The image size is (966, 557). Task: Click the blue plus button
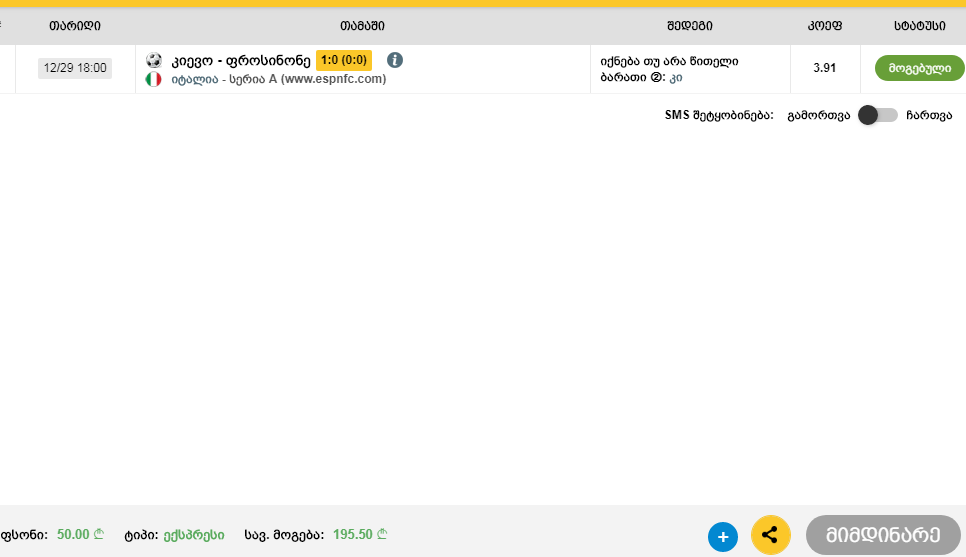(x=723, y=537)
